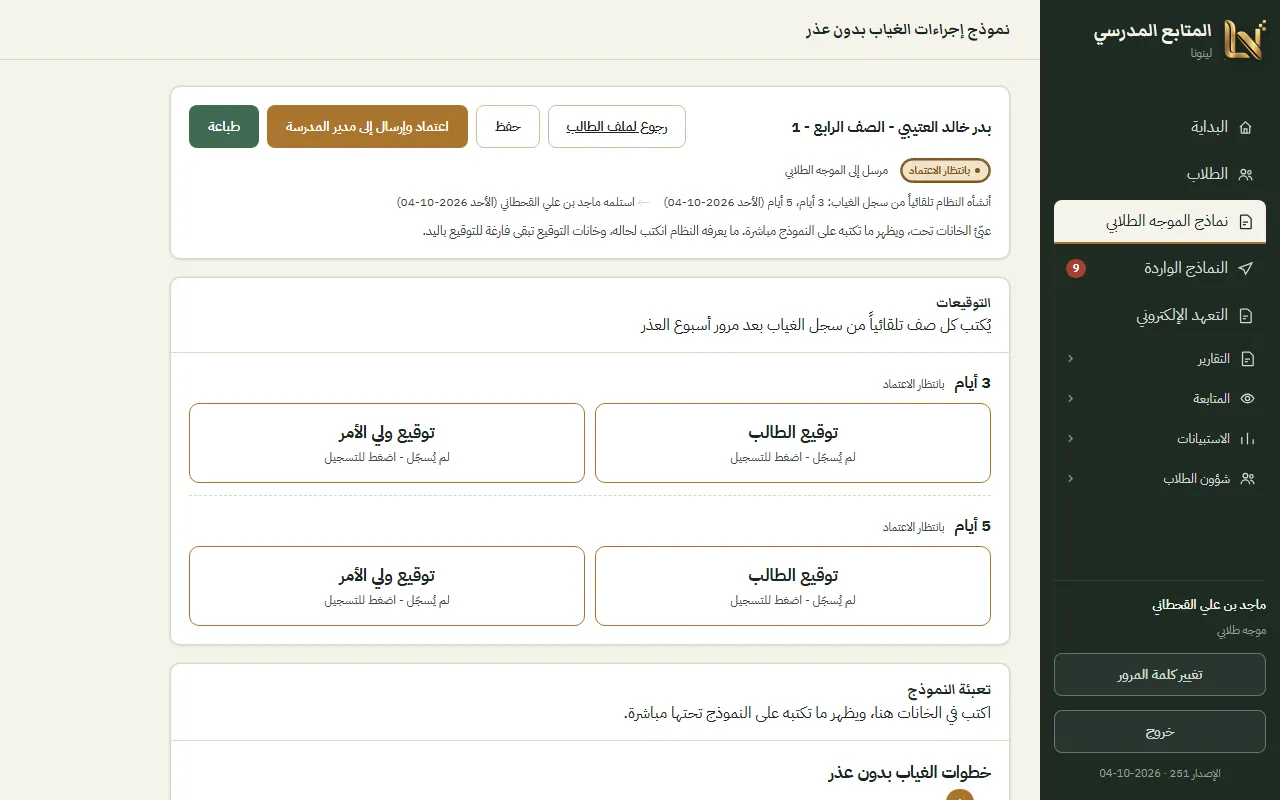
Task: Expand the شؤون الطلاب submenu chevron
Action: (1071, 479)
